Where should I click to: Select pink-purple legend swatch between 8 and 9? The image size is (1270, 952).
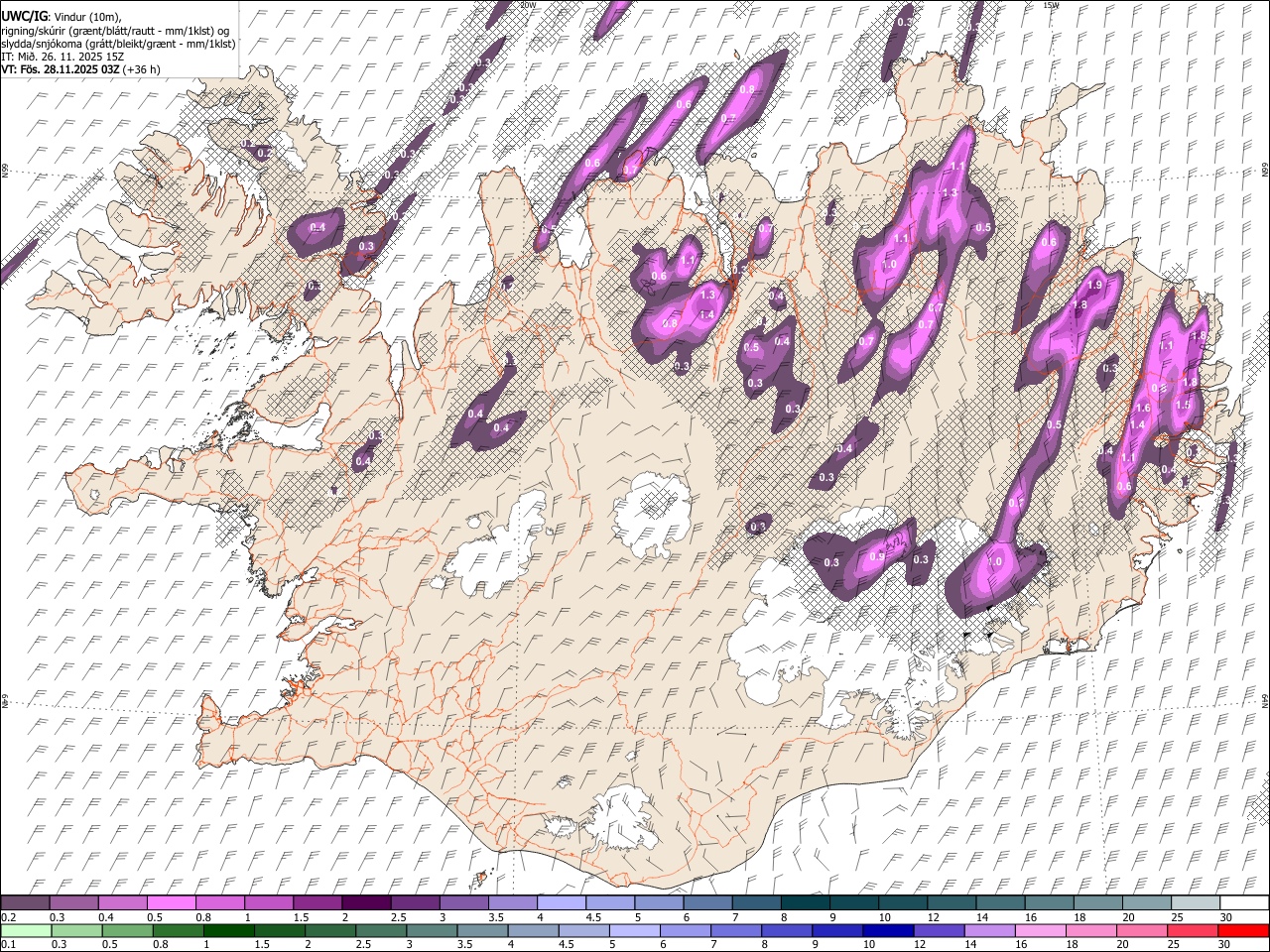click(x=805, y=902)
